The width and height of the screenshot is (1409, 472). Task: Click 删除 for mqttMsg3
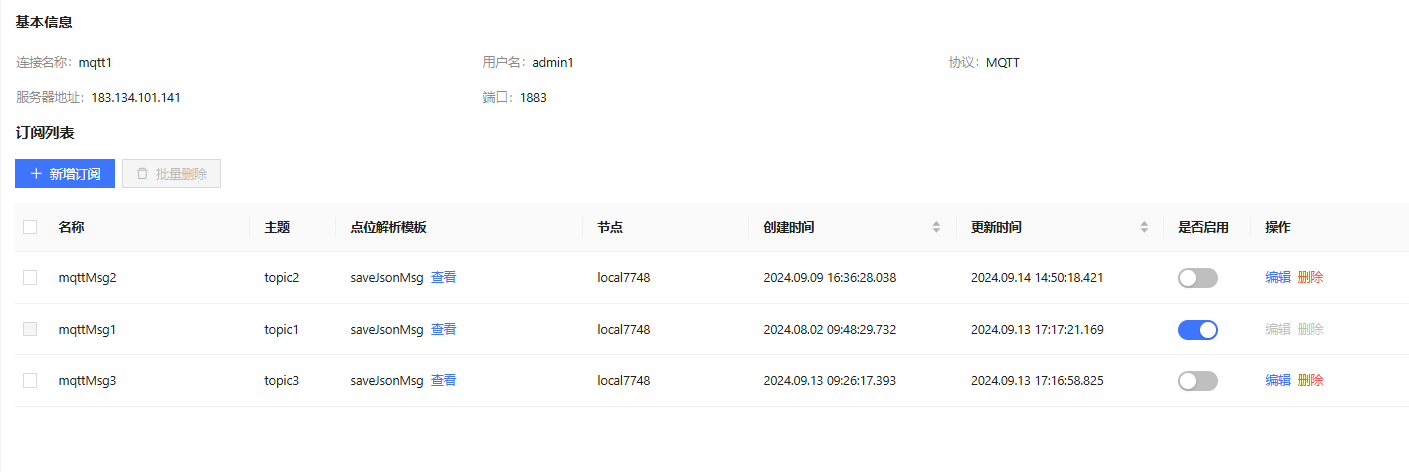[1310, 380]
